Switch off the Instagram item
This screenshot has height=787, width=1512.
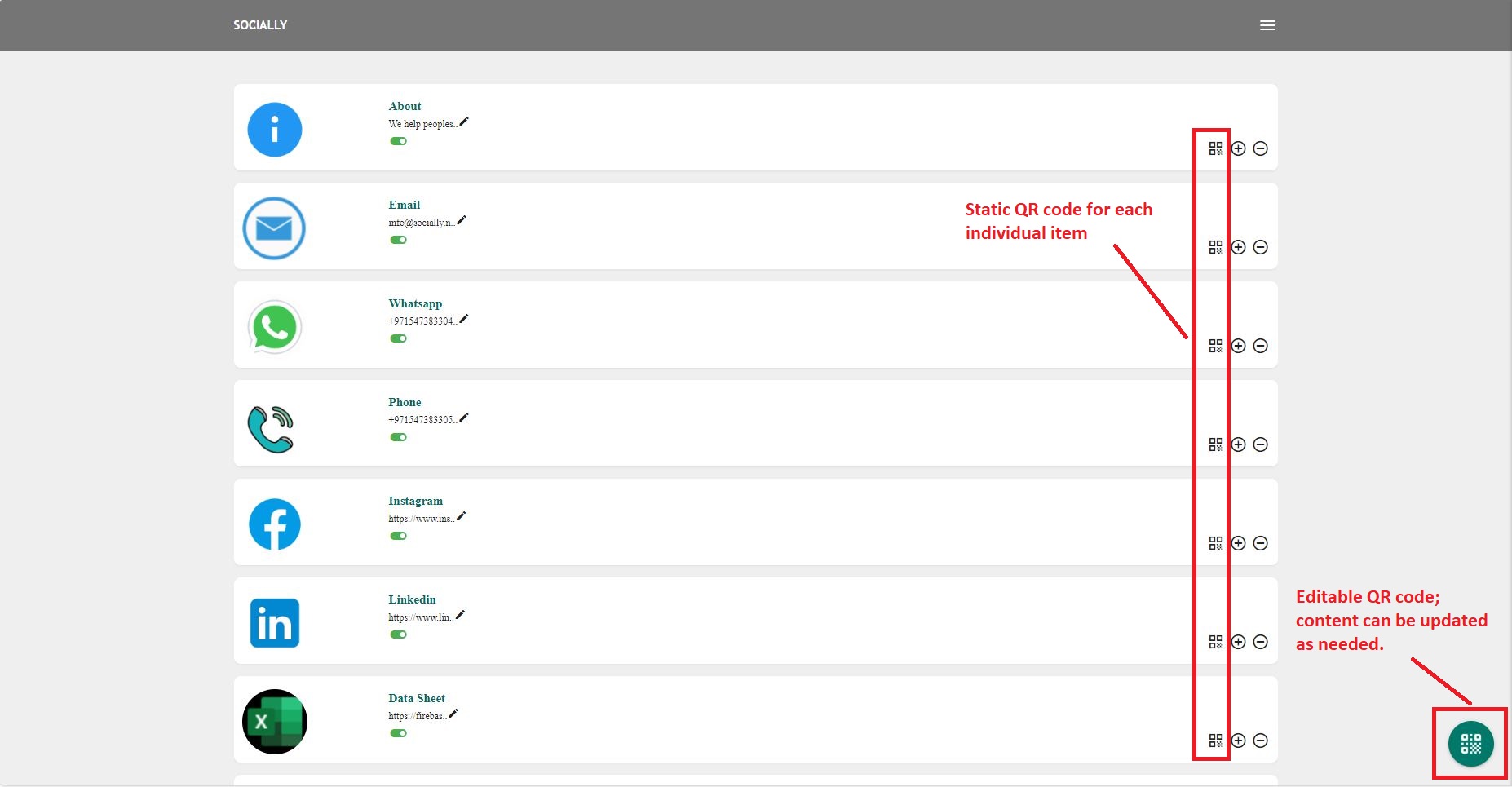(x=398, y=536)
